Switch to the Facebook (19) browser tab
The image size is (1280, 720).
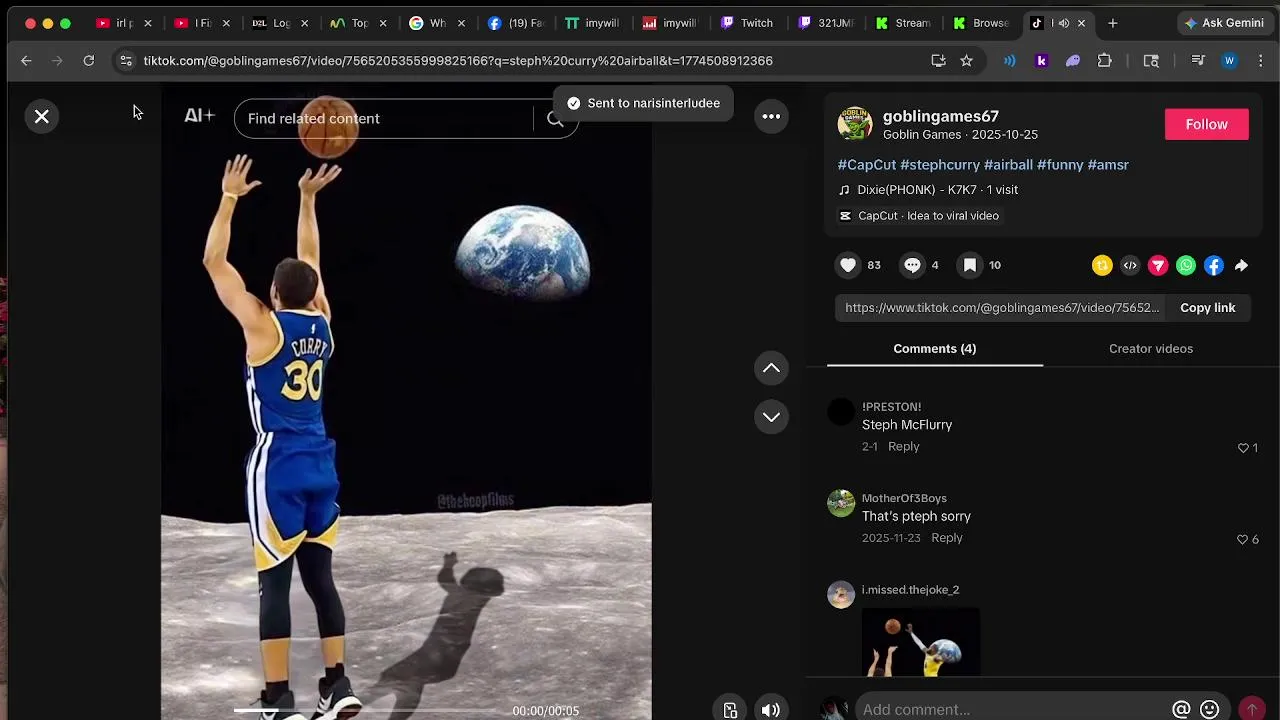click(x=515, y=23)
